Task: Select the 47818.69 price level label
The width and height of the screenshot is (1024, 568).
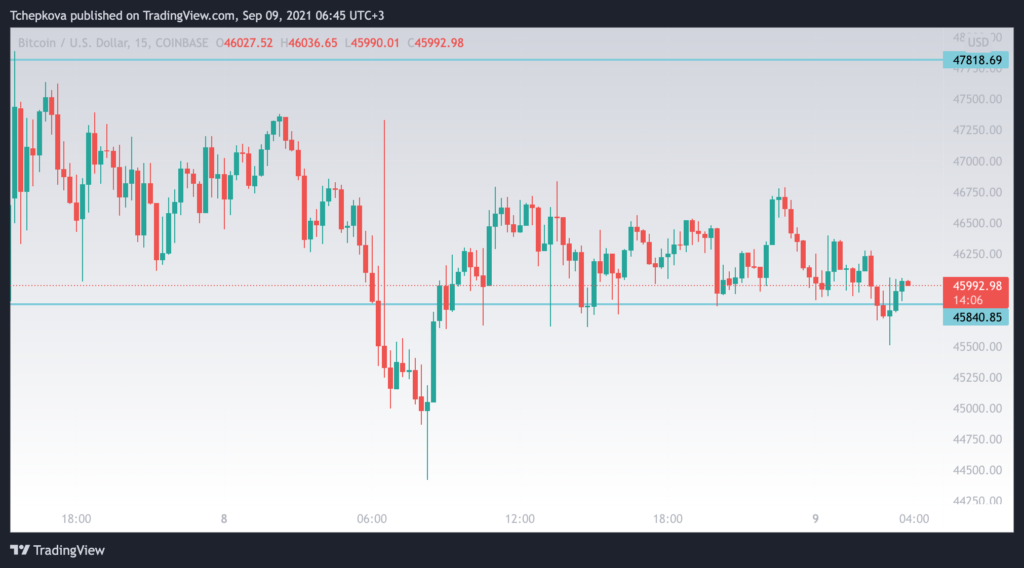Action: pos(976,60)
